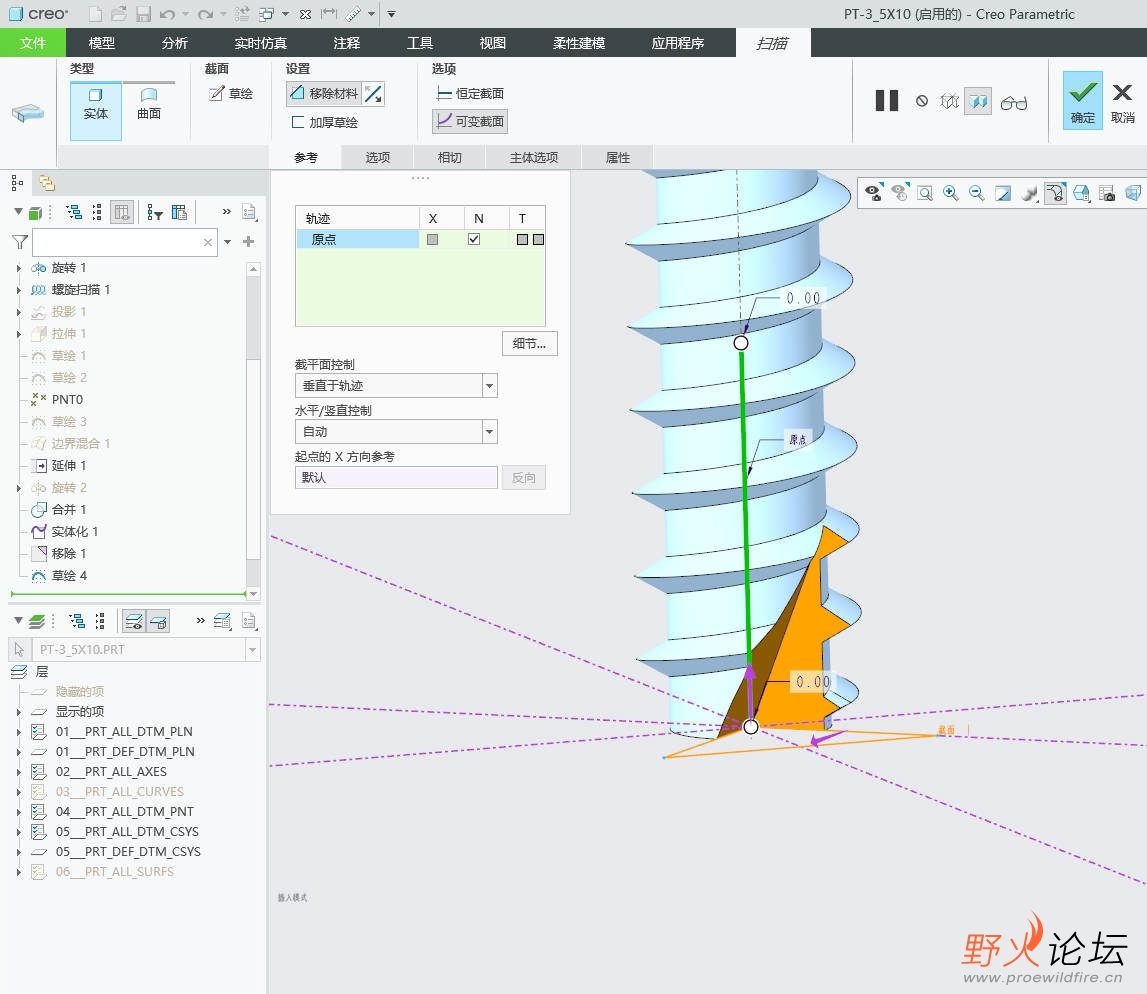
Task: Click the flip material side icon
Action: [x=373, y=94]
